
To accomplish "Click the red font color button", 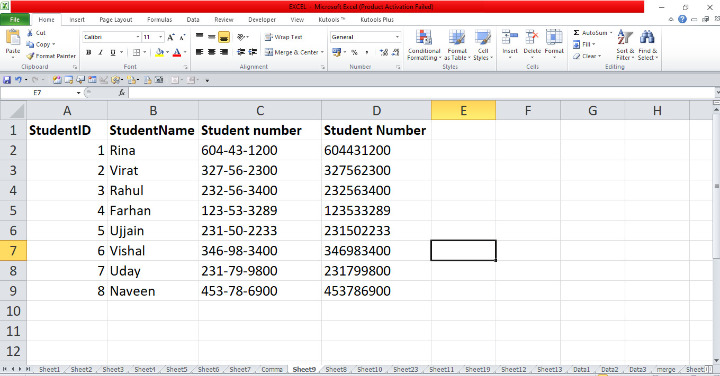I will click(177, 52).
